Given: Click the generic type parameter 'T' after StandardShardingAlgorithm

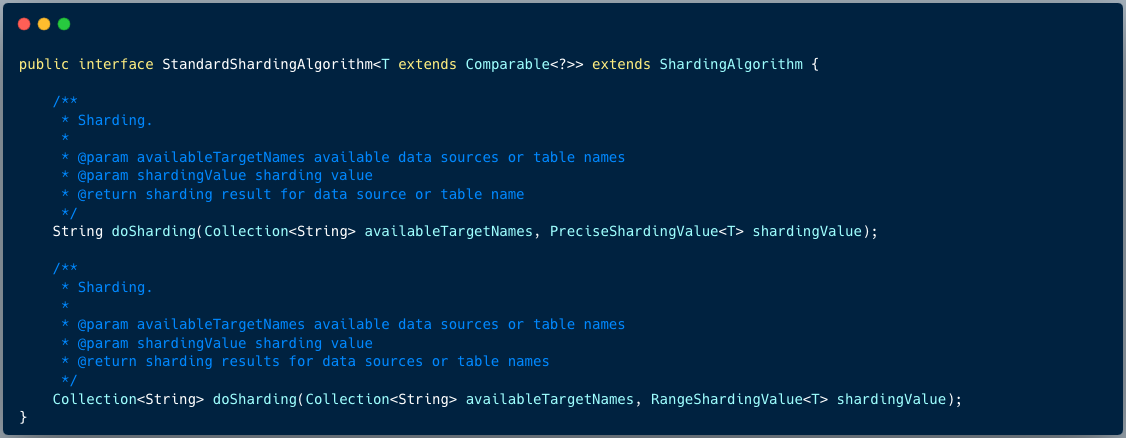Looking at the screenshot, I should (385, 65).
